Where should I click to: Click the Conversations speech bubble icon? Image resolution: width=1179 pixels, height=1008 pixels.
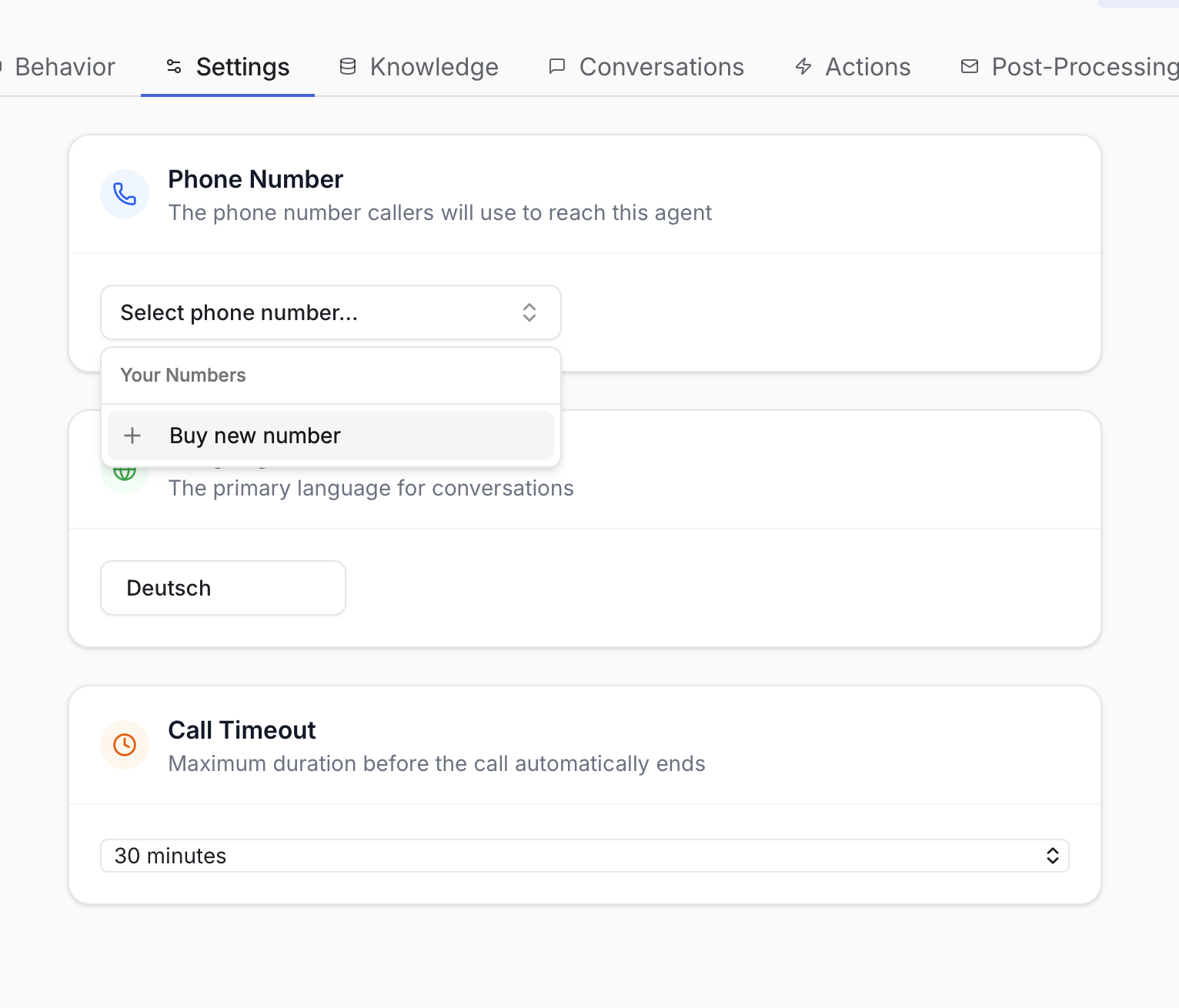[x=556, y=67]
